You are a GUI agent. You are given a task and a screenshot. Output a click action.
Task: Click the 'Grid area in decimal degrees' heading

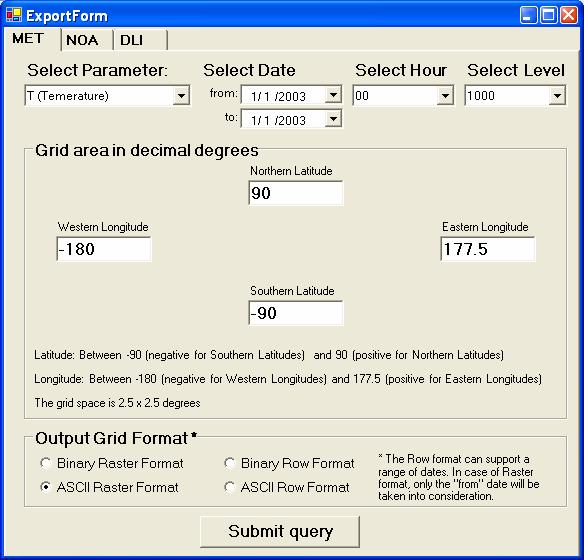tap(147, 150)
